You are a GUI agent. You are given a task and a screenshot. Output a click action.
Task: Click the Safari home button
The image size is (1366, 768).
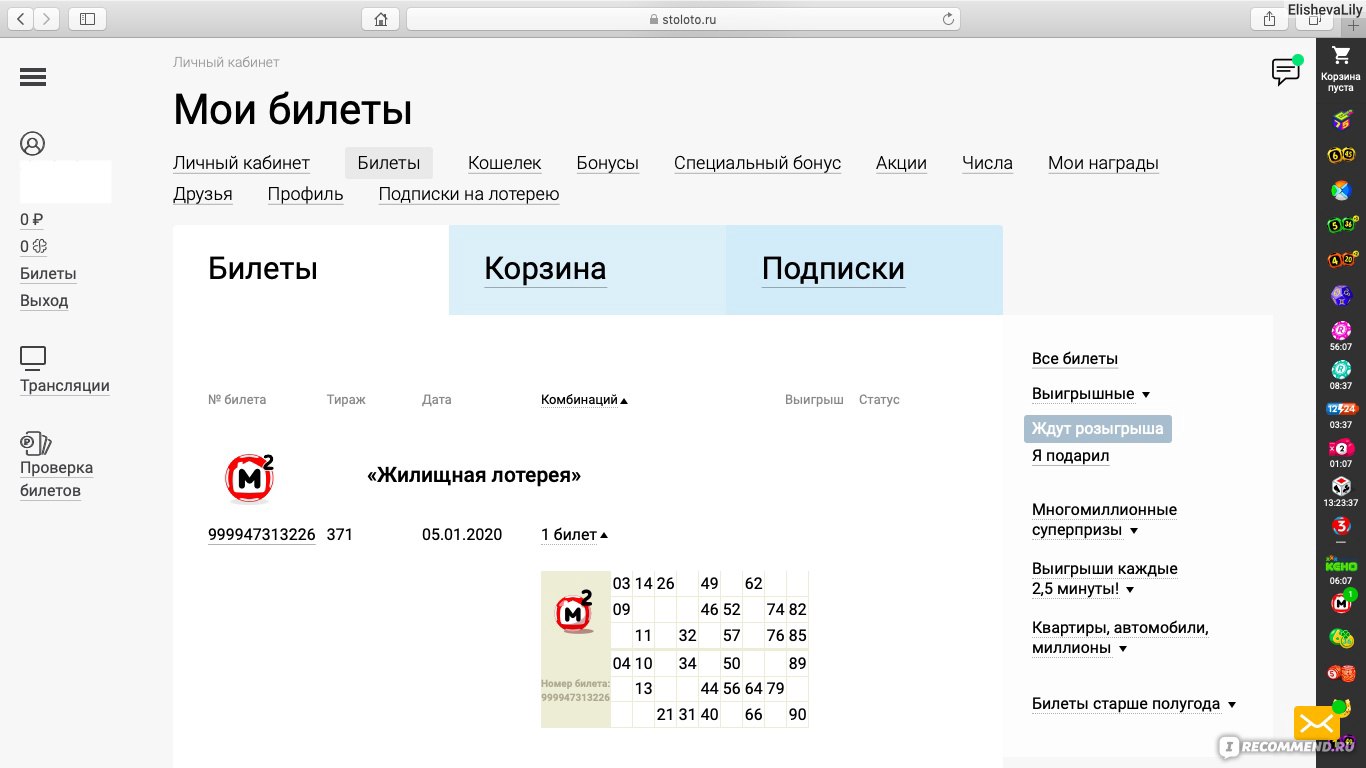380,19
